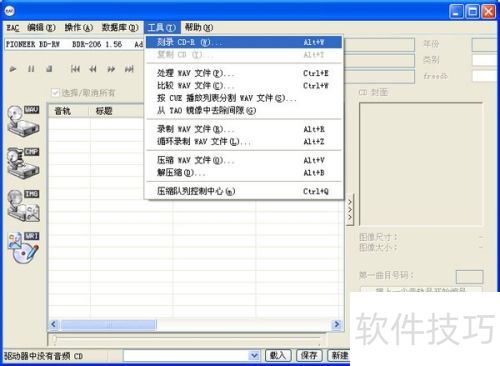Click the 新建 button
The height and width of the screenshot is (366, 500).
coord(339,356)
